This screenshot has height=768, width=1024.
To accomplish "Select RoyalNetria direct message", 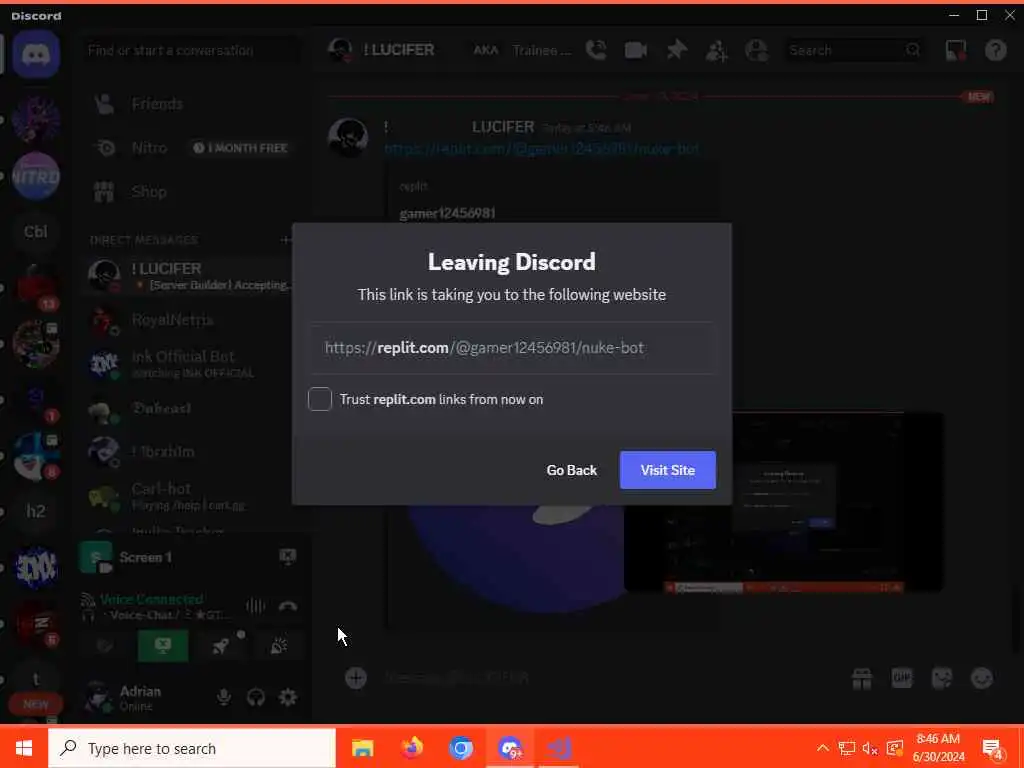I will coord(189,320).
